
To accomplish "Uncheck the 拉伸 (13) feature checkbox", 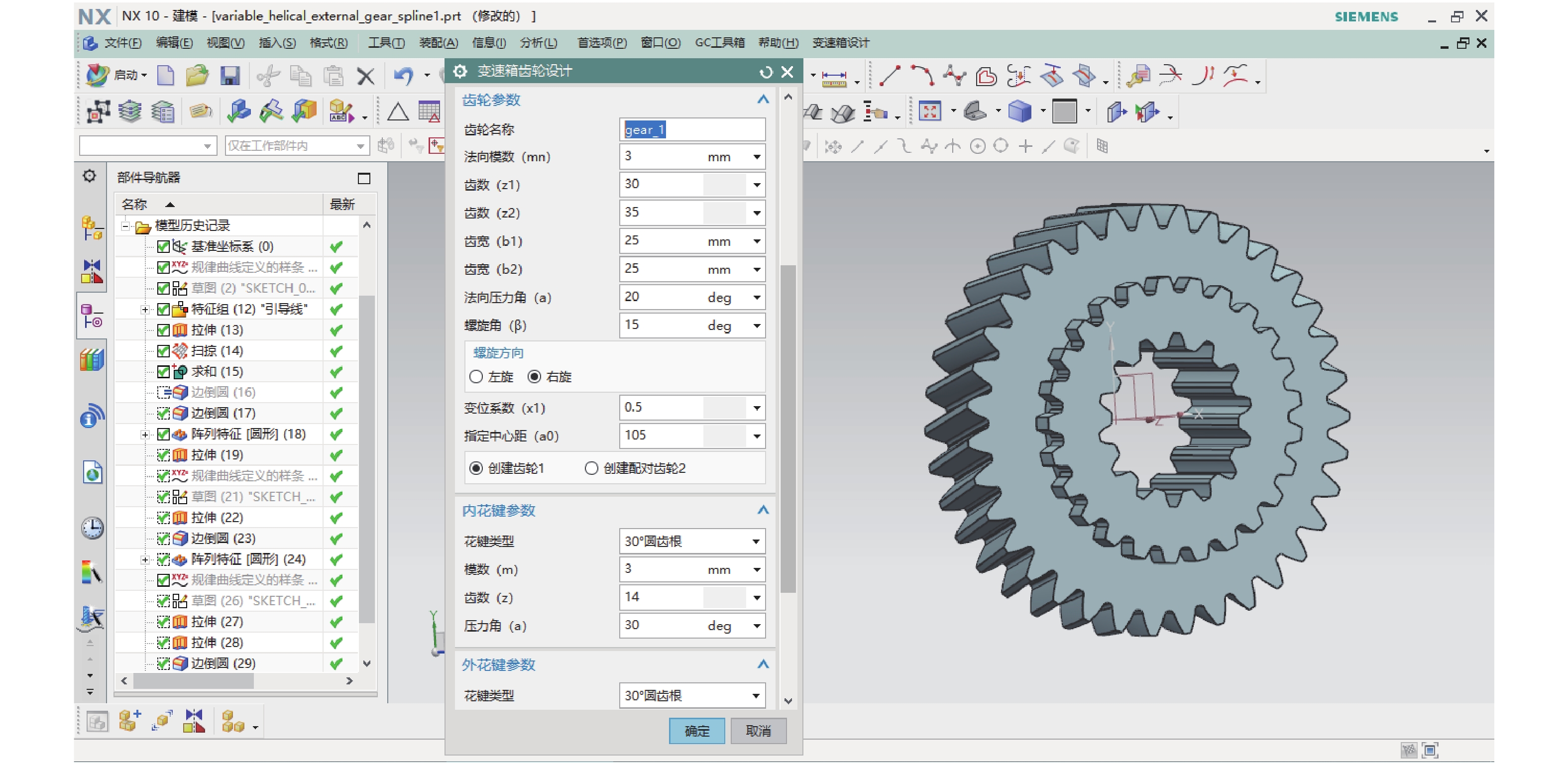I will pyautogui.click(x=163, y=330).
